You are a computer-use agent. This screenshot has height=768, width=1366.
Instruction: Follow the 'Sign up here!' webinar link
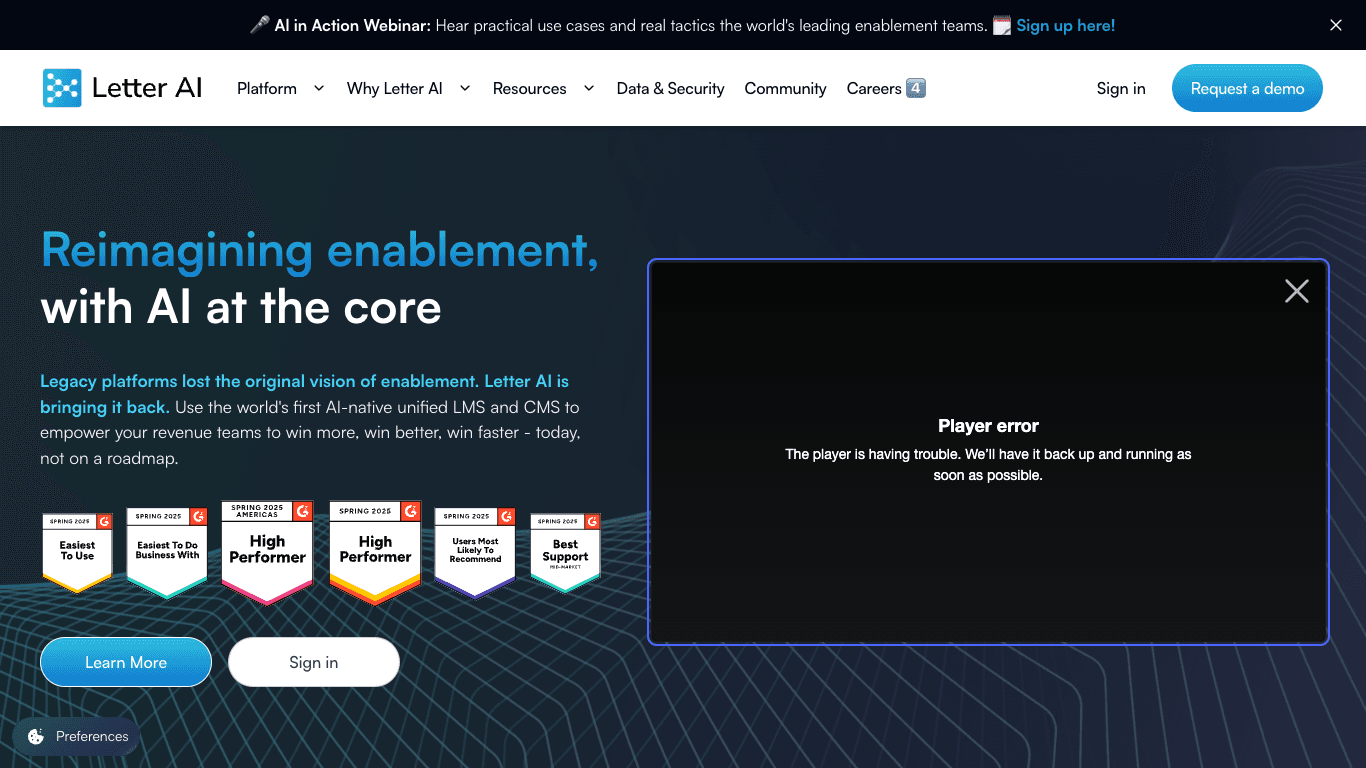(1066, 25)
